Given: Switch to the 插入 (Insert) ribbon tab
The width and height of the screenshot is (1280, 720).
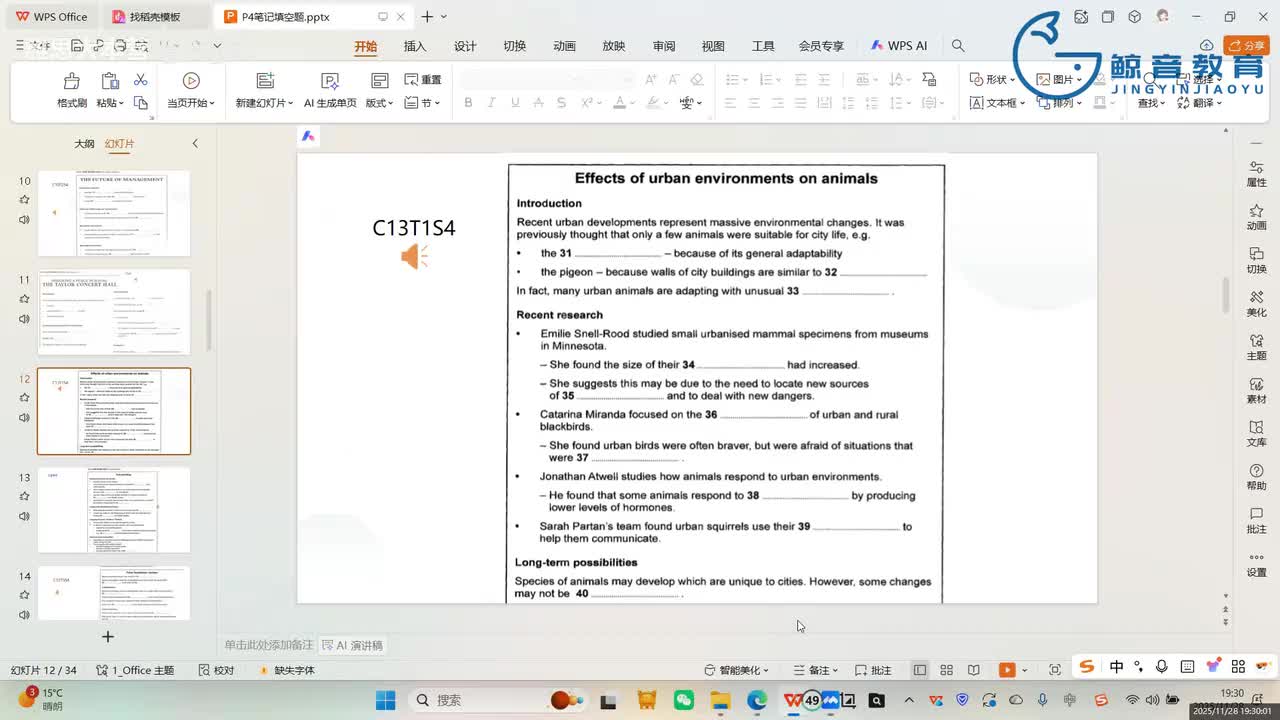Looking at the screenshot, I should [x=415, y=46].
